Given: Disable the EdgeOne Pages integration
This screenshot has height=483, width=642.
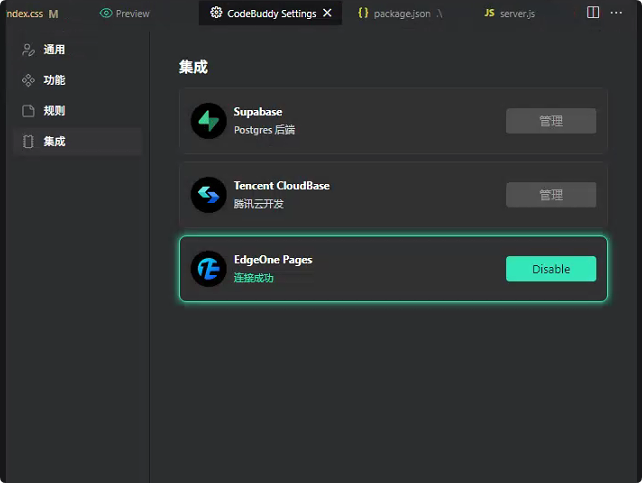Looking at the screenshot, I should click(x=551, y=269).
